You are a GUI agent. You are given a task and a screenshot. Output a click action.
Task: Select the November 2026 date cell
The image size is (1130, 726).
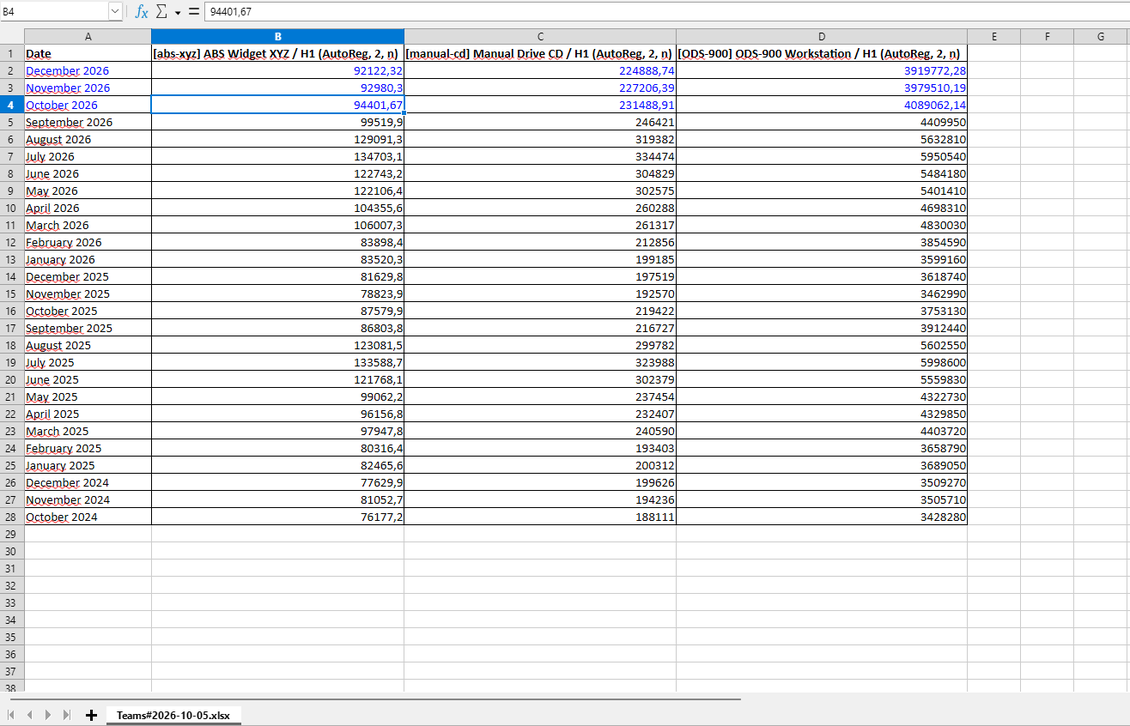click(x=88, y=88)
